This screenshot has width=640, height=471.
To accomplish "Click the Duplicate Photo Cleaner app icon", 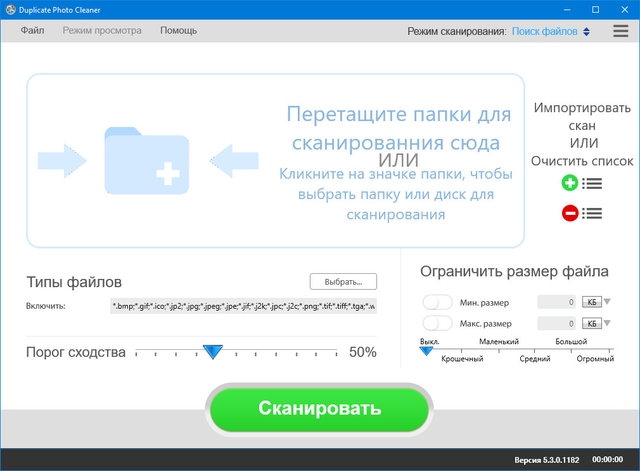I will (x=10, y=10).
